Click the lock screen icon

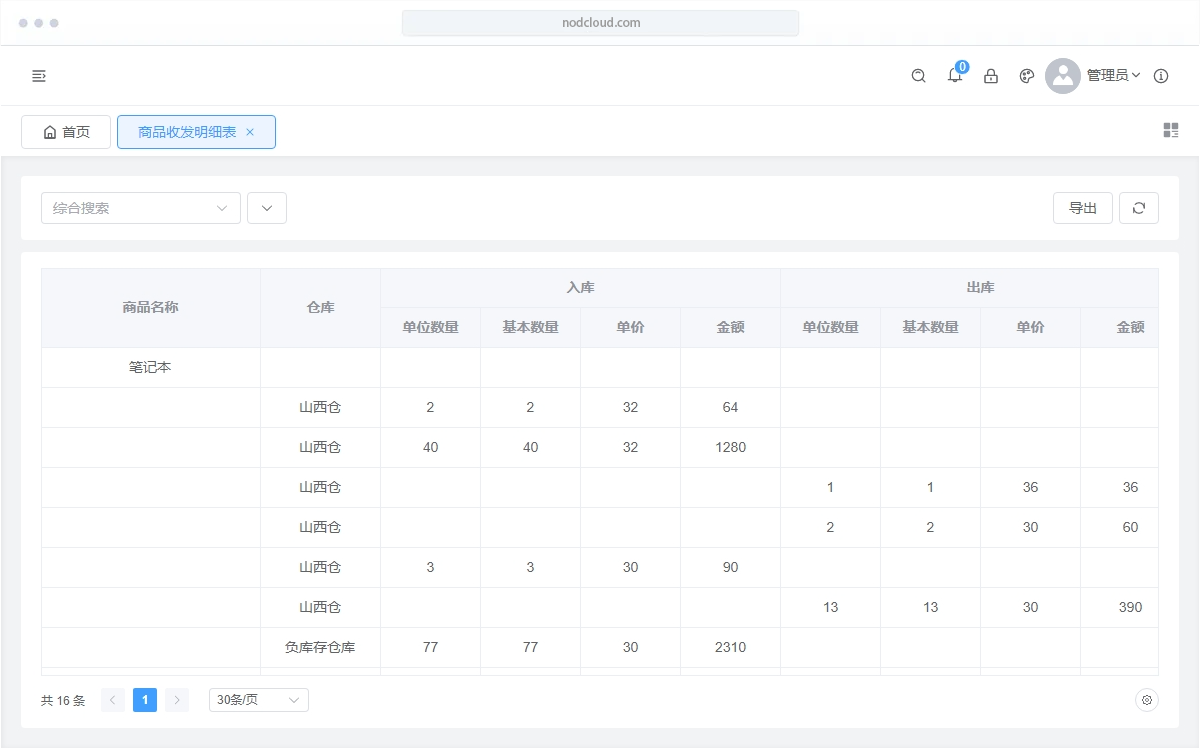(991, 76)
